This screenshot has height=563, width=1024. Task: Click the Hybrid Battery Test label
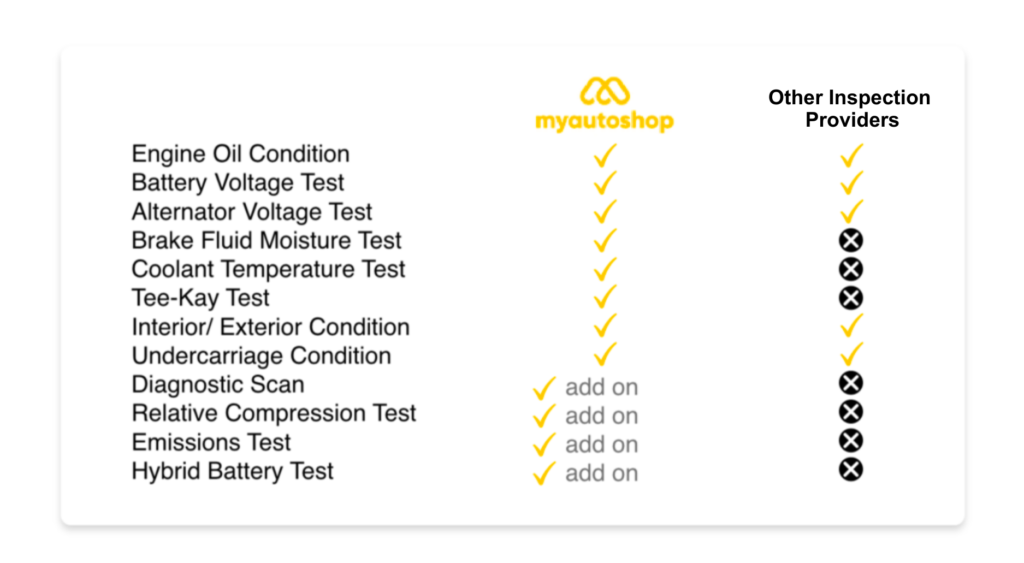(x=232, y=471)
